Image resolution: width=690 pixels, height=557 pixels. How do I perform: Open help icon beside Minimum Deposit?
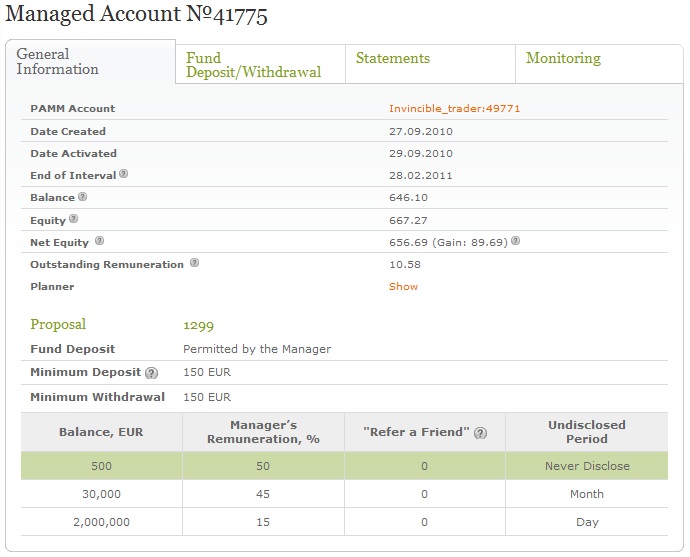pos(151,373)
